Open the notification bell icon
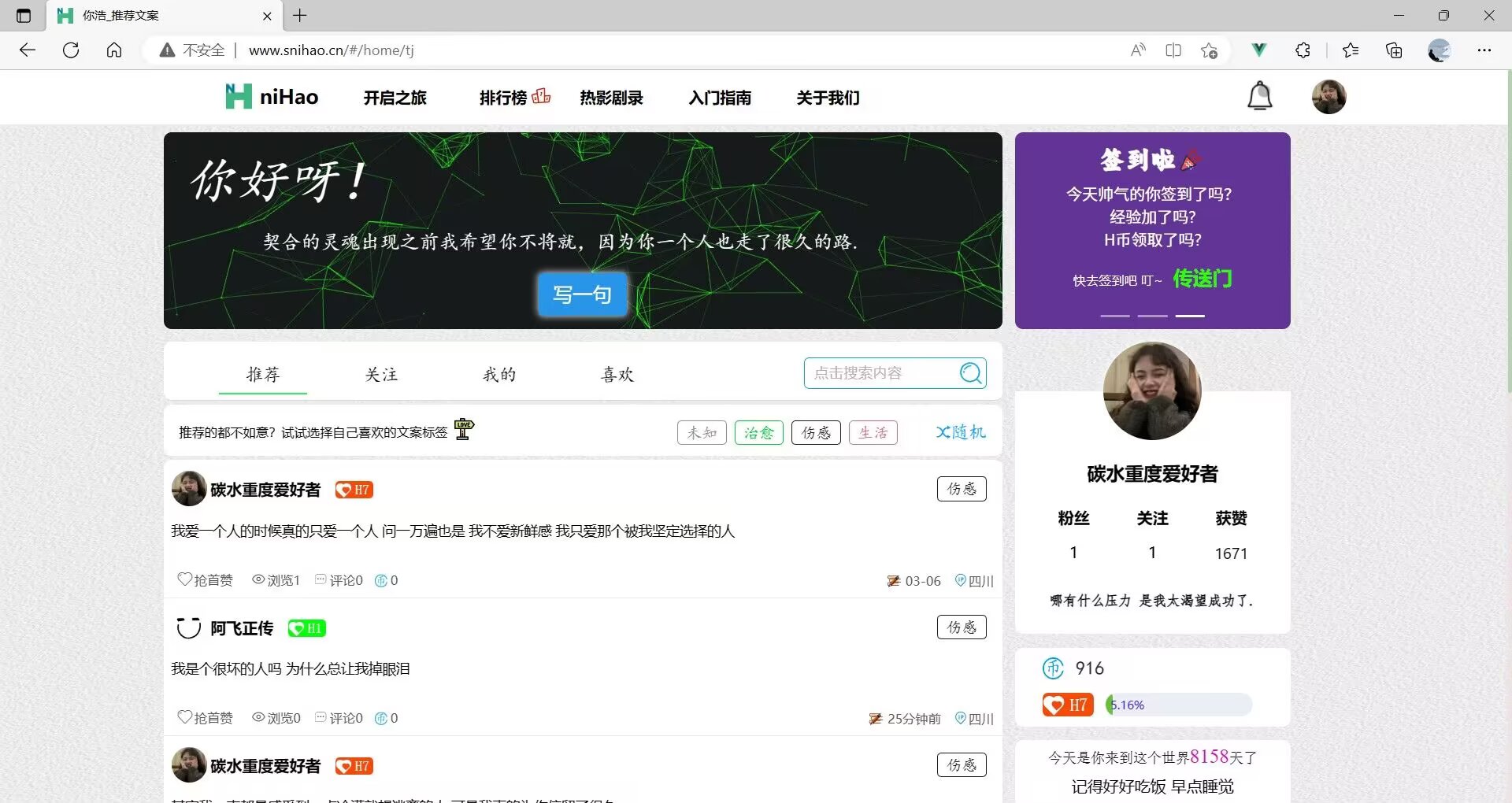This screenshot has width=1512, height=803. tap(1259, 96)
